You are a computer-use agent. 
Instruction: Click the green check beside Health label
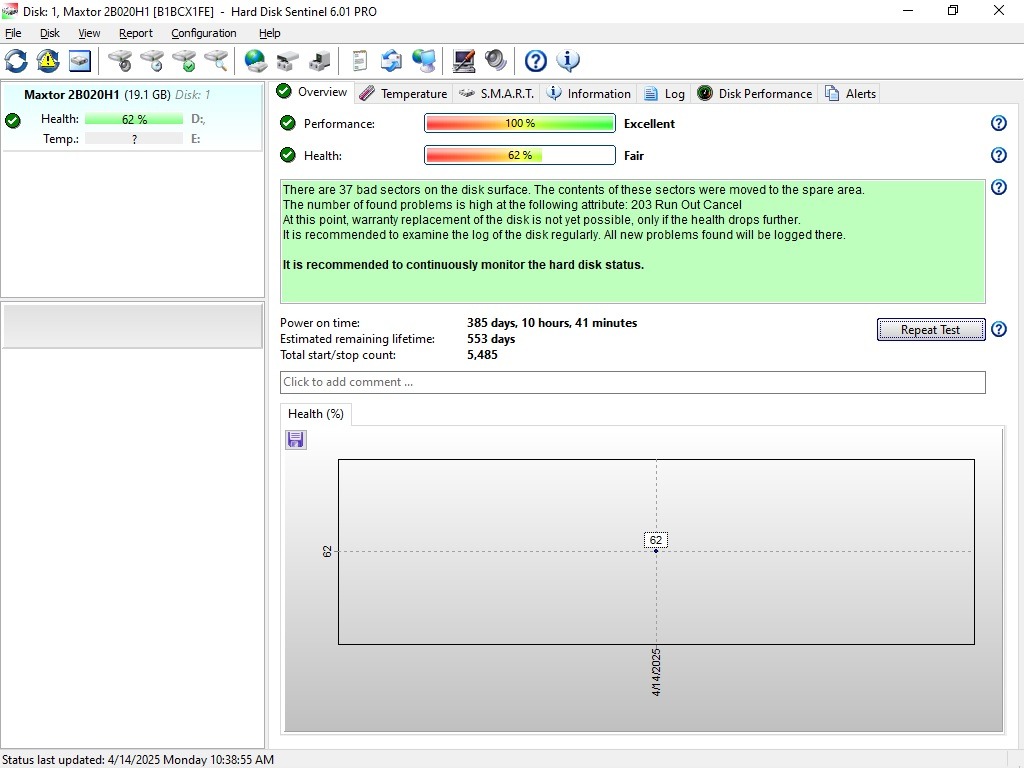click(288, 155)
